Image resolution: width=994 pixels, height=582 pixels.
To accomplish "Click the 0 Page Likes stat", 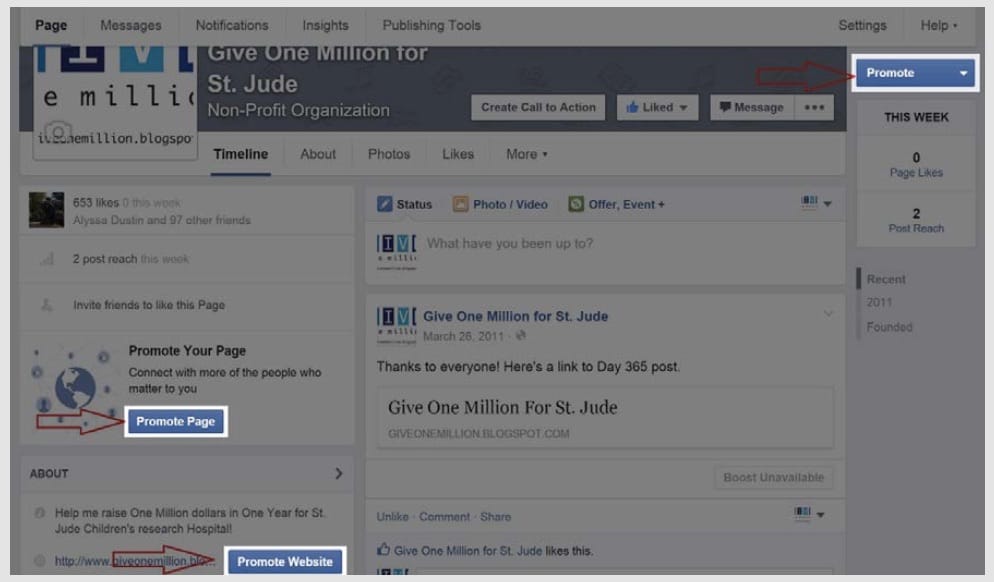I will 916,164.
